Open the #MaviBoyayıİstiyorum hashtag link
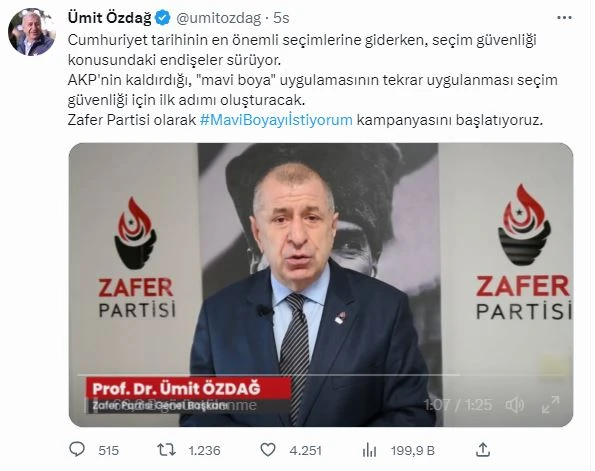The height and width of the screenshot is (471, 595). (x=276, y=120)
